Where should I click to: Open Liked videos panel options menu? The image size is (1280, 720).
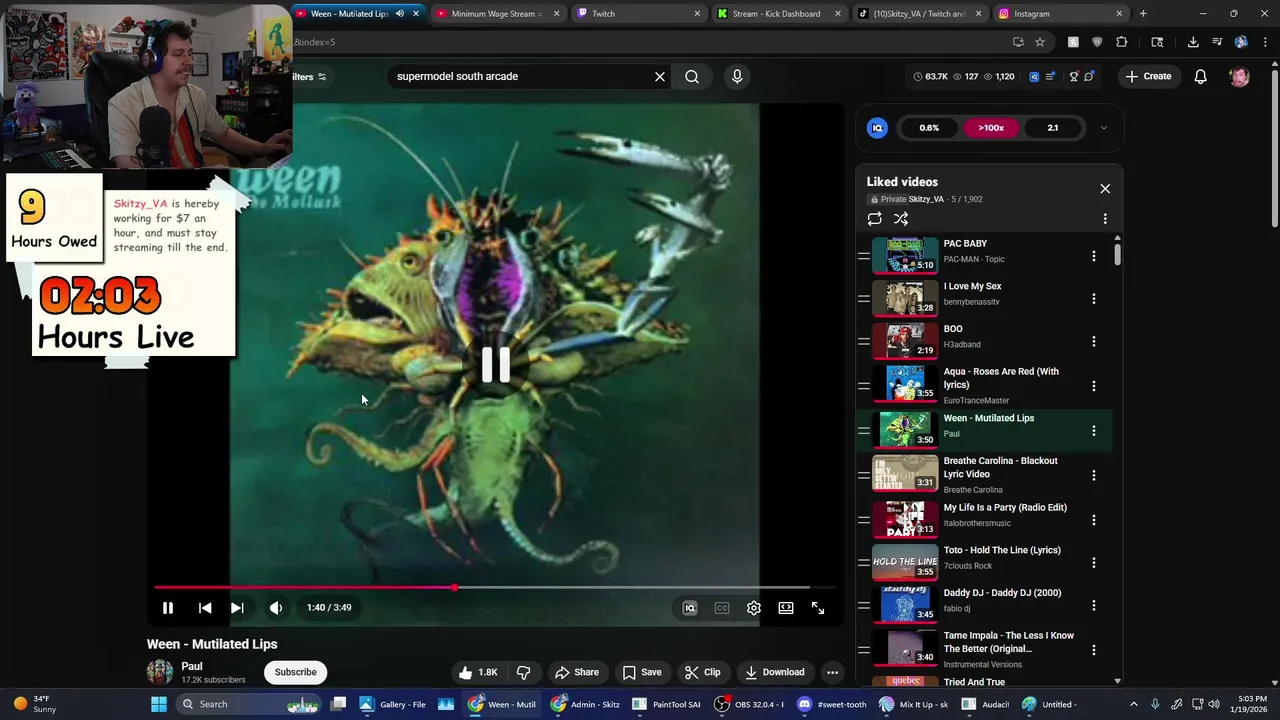point(1105,219)
